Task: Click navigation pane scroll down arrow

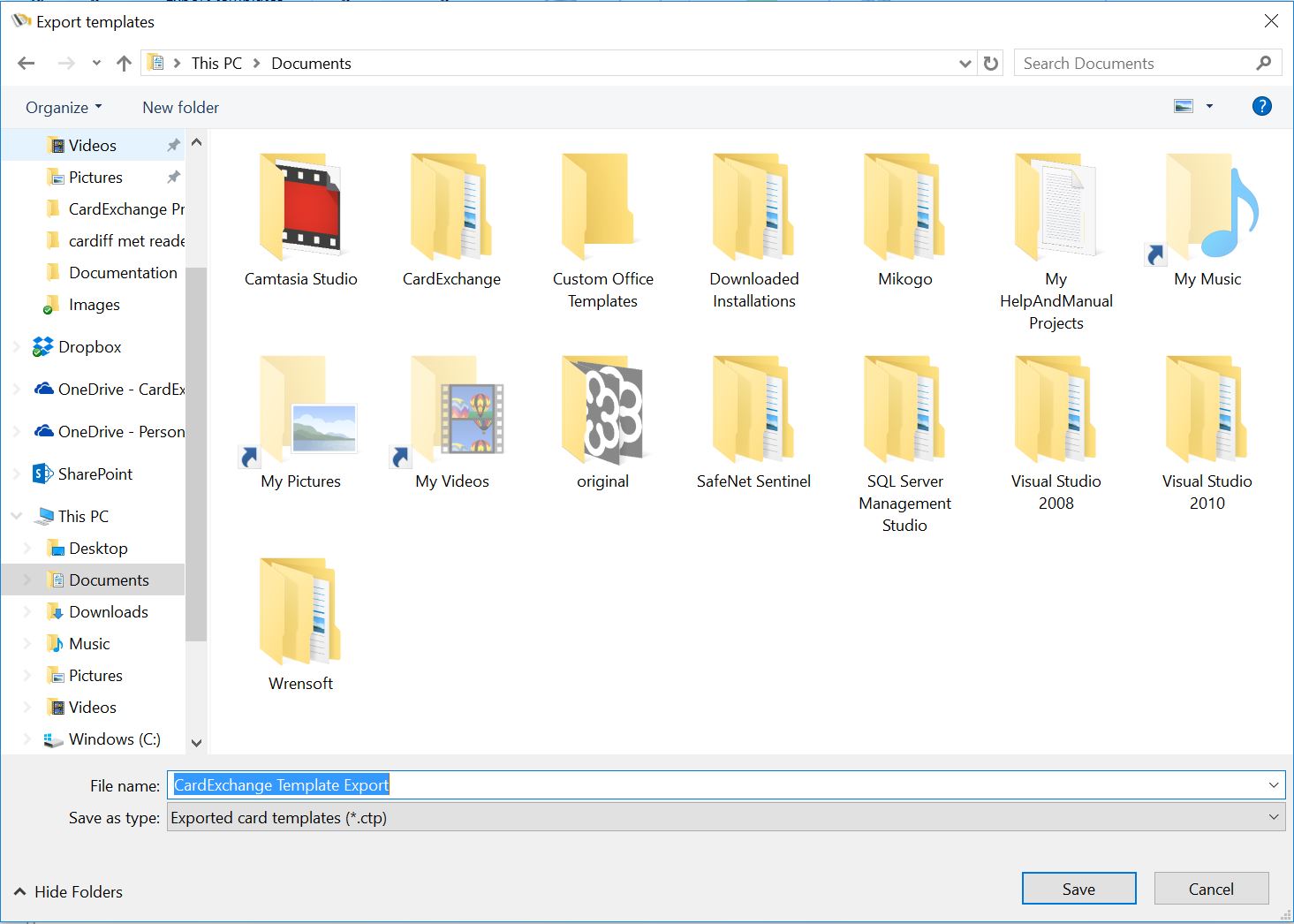Action: coord(196,743)
